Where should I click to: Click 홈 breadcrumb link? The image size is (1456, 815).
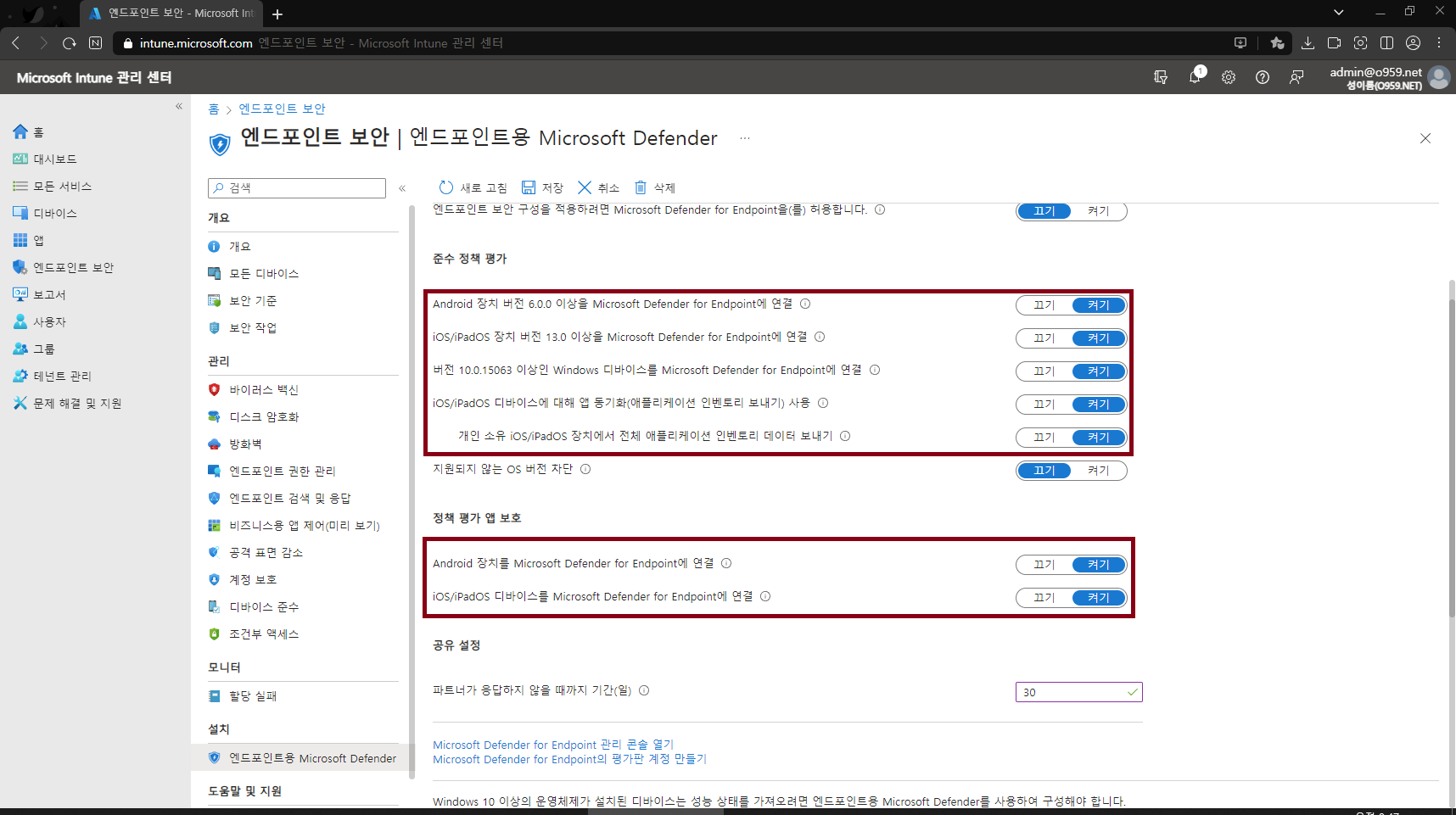tap(214, 109)
